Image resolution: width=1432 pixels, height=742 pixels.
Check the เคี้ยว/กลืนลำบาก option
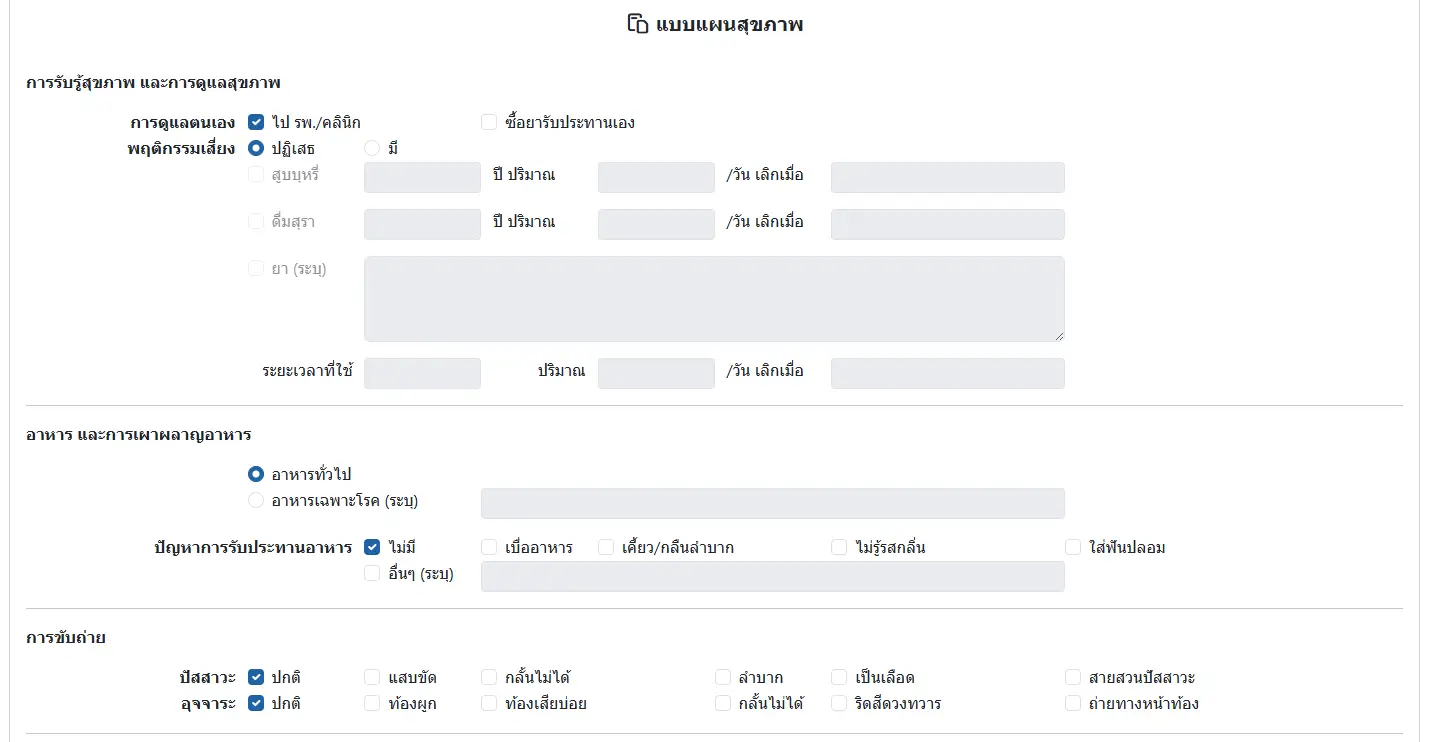click(x=606, y=547)
